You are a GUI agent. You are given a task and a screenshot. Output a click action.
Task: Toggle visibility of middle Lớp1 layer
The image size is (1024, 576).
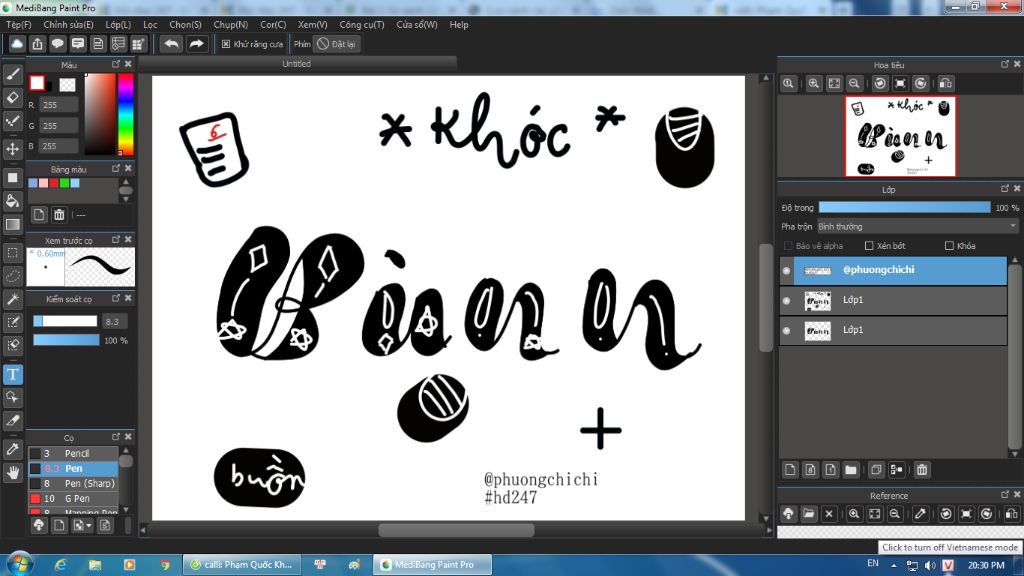[x=786, y=300]
